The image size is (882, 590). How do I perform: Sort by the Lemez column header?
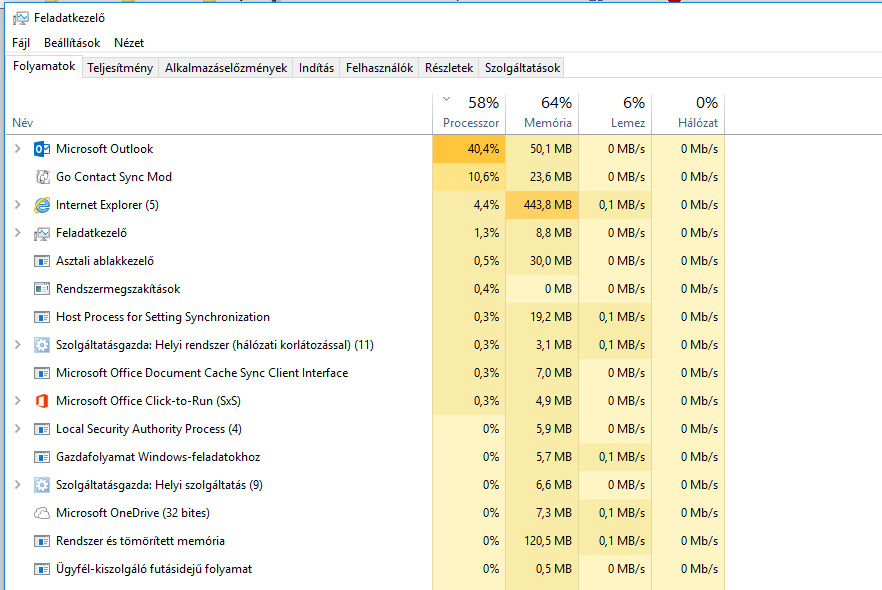tap(615, 114)
